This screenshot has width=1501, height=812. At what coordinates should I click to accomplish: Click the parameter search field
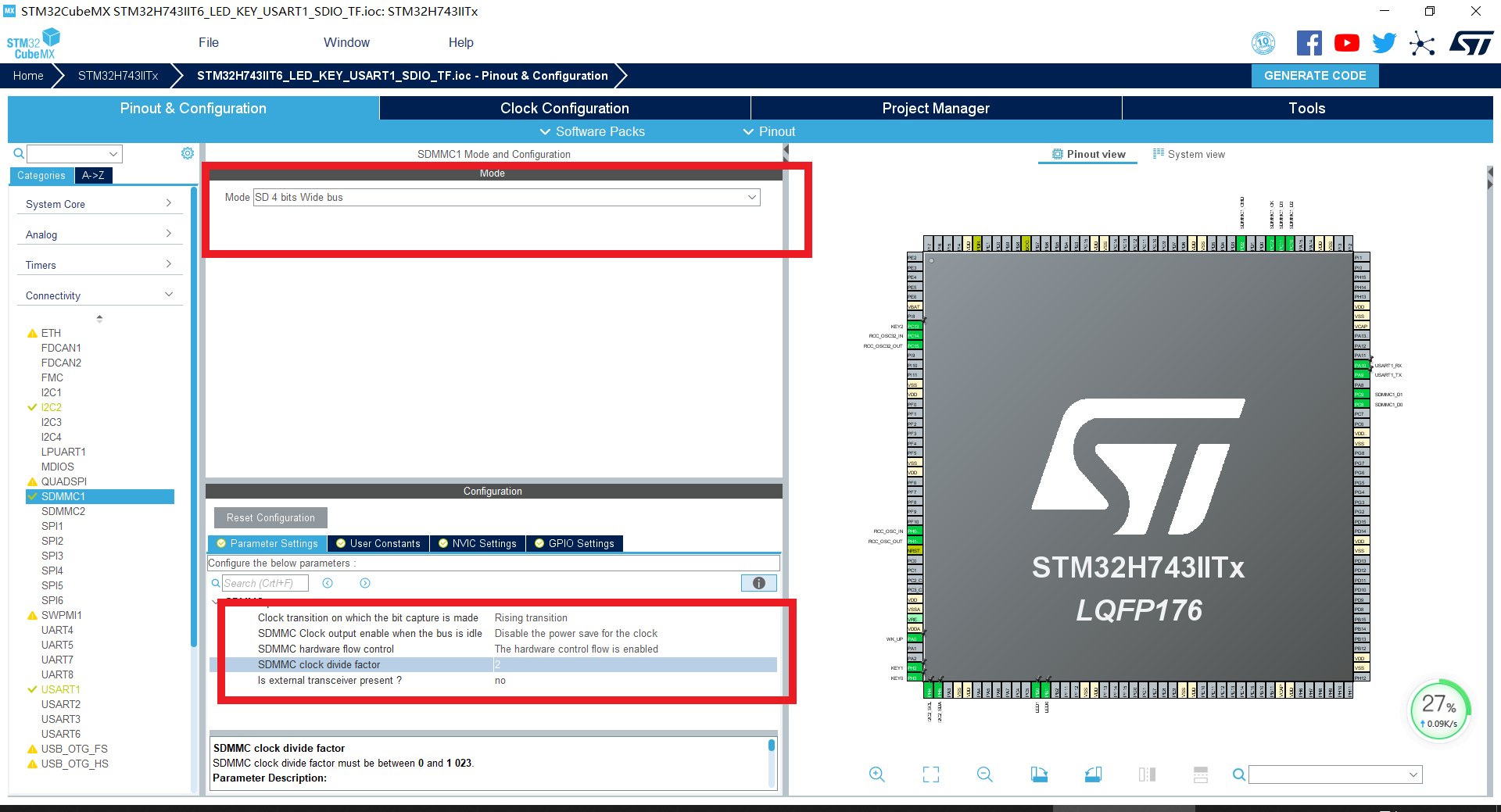coord(266,582)
